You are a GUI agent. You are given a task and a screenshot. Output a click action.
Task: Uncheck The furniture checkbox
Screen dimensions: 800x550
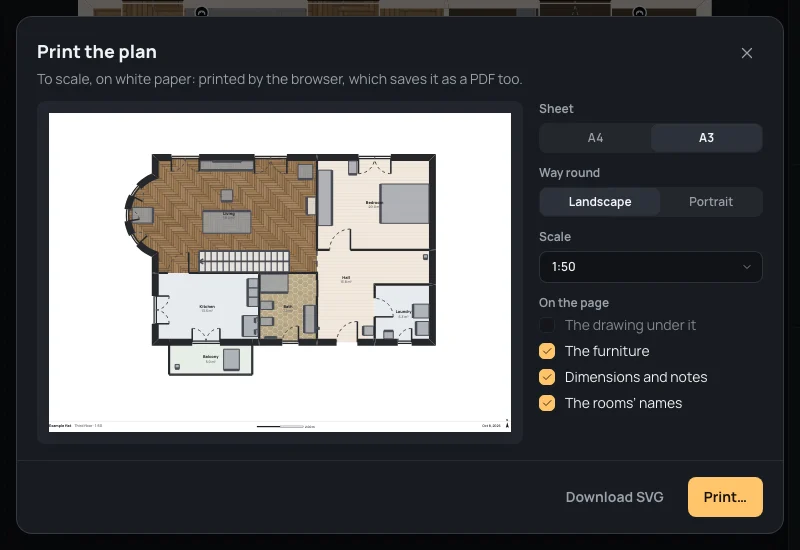click(x=547, y=351)
